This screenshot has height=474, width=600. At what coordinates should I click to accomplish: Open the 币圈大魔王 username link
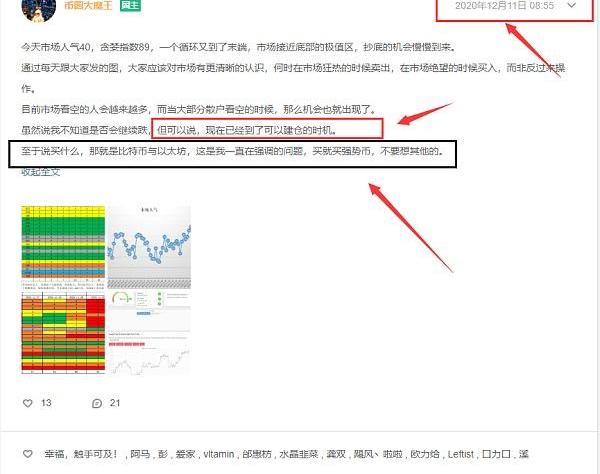[87, 5]
